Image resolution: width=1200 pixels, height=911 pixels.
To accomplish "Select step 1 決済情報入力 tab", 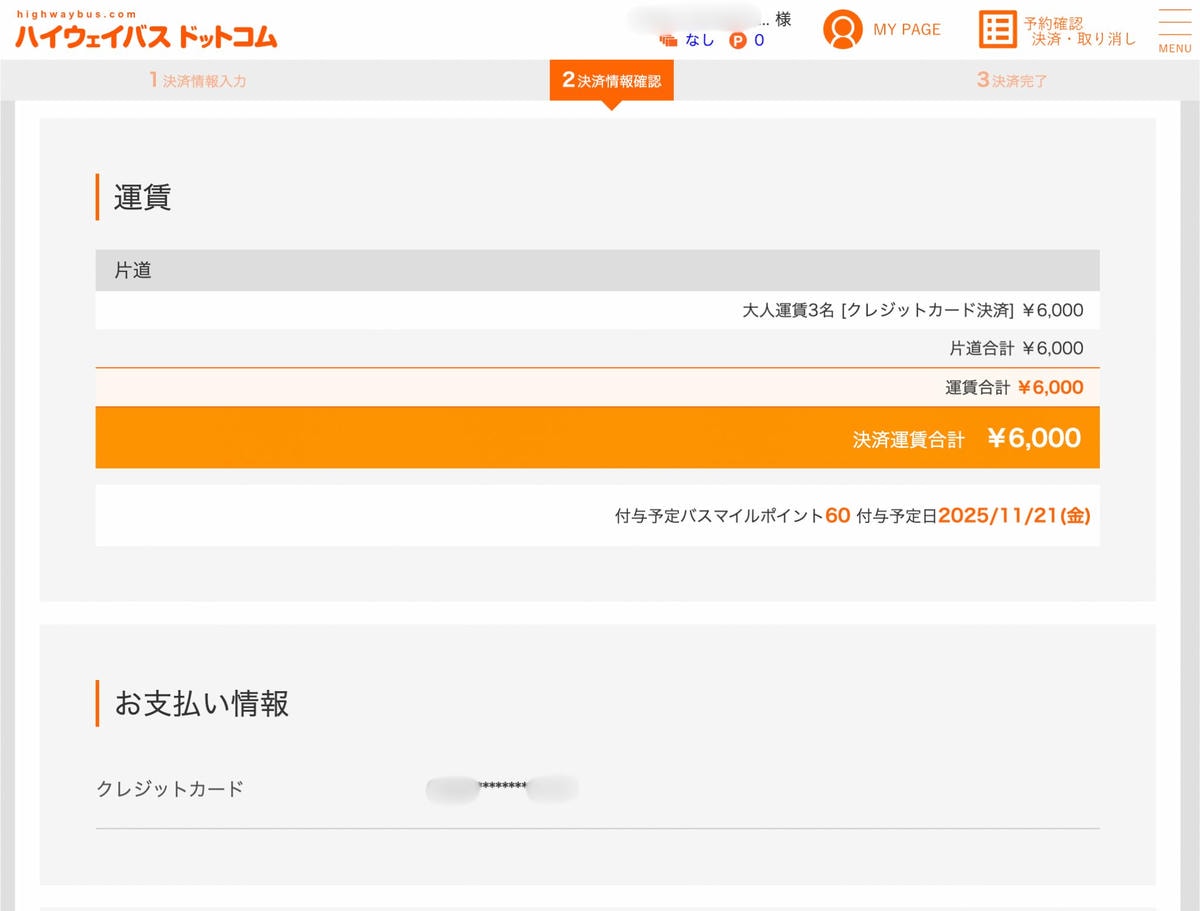I will pyautogui.click(x=198, y=80).
